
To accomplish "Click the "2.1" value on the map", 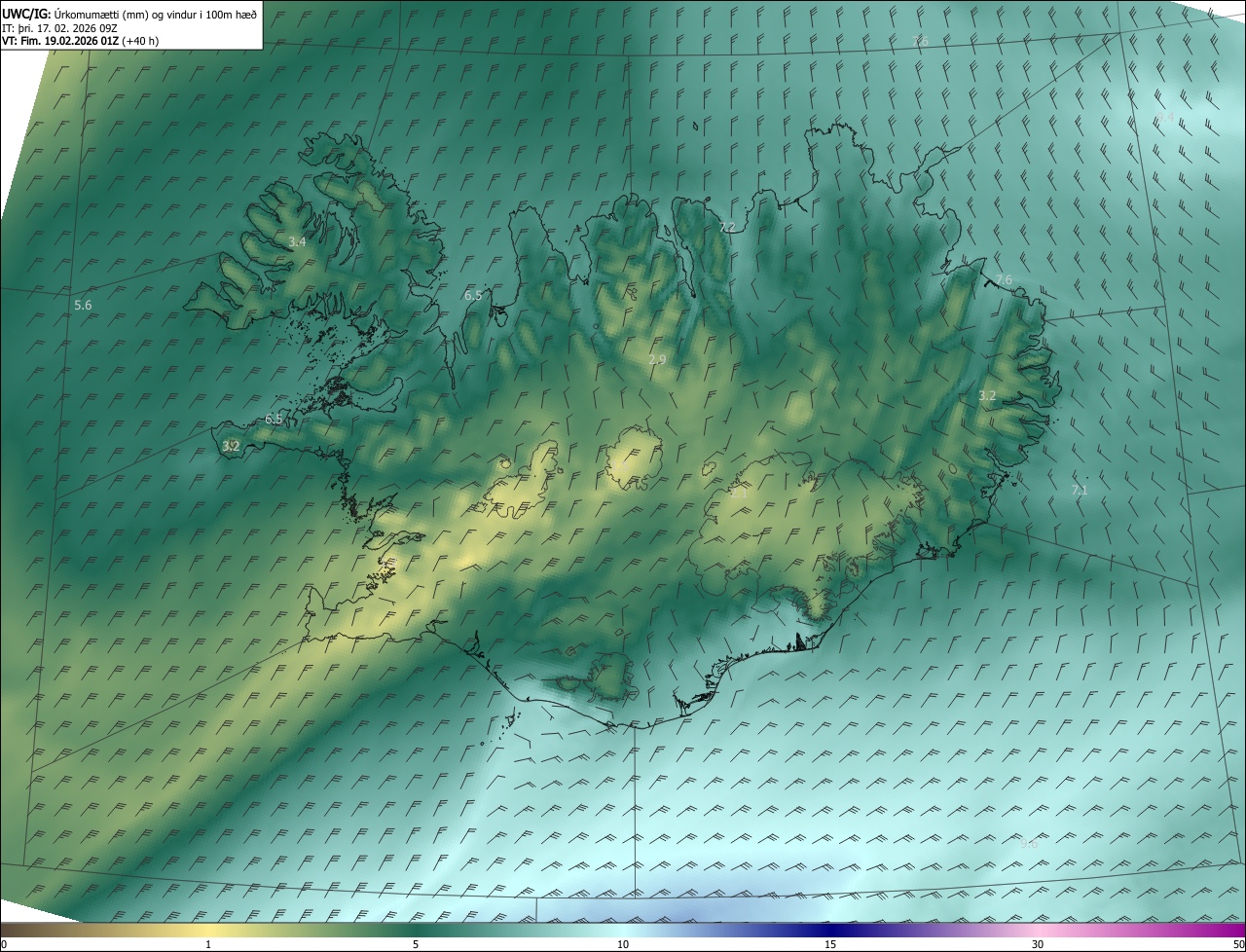I will (739, 494).
